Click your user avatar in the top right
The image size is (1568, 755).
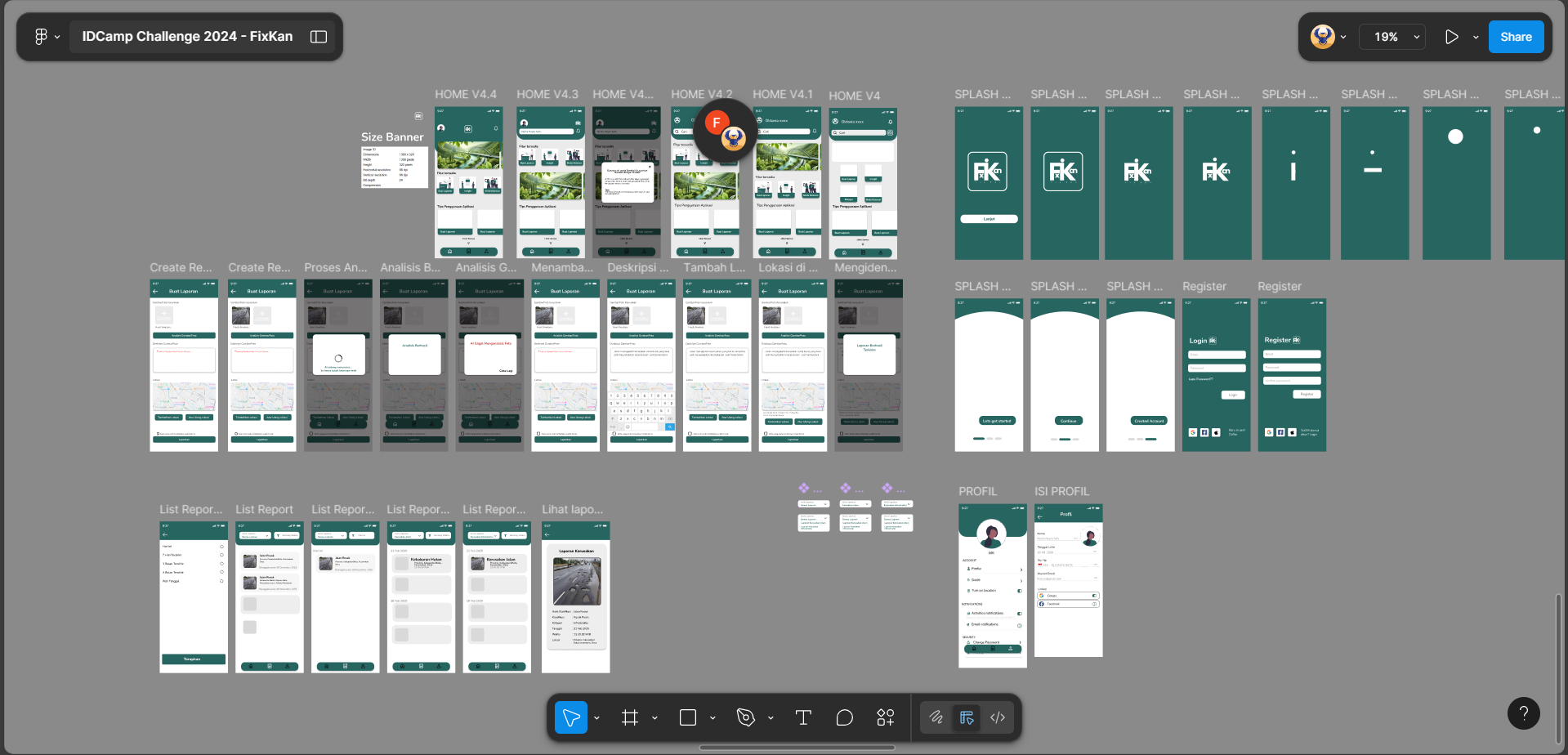point(1321,37)
